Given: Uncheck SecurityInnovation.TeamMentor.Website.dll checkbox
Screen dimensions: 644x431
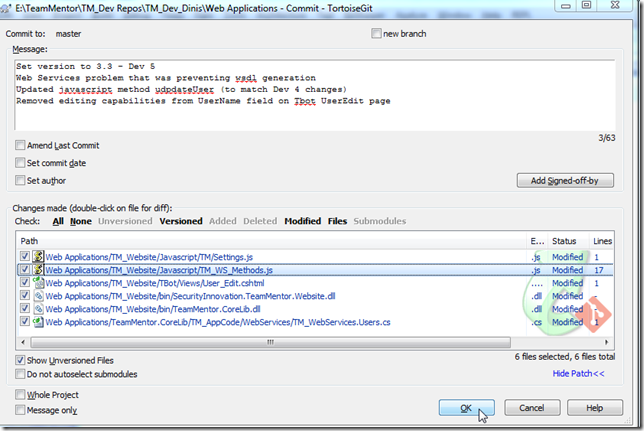Looking at the screenshot, I should 25,296.
